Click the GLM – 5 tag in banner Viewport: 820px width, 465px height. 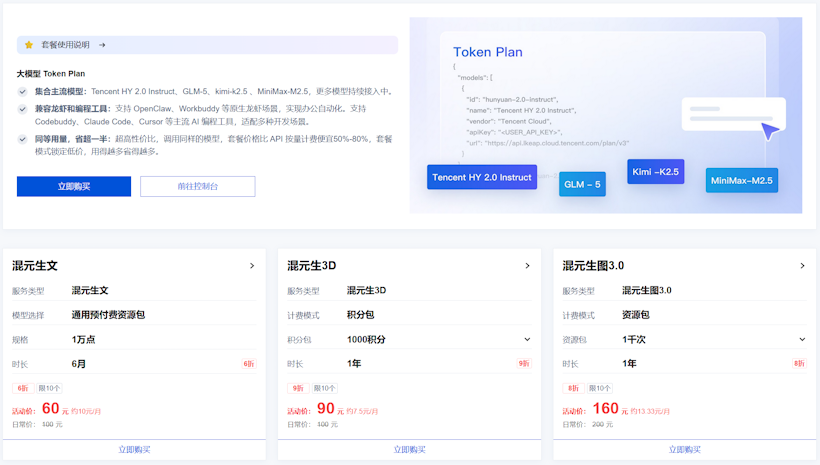click(582, 184)
